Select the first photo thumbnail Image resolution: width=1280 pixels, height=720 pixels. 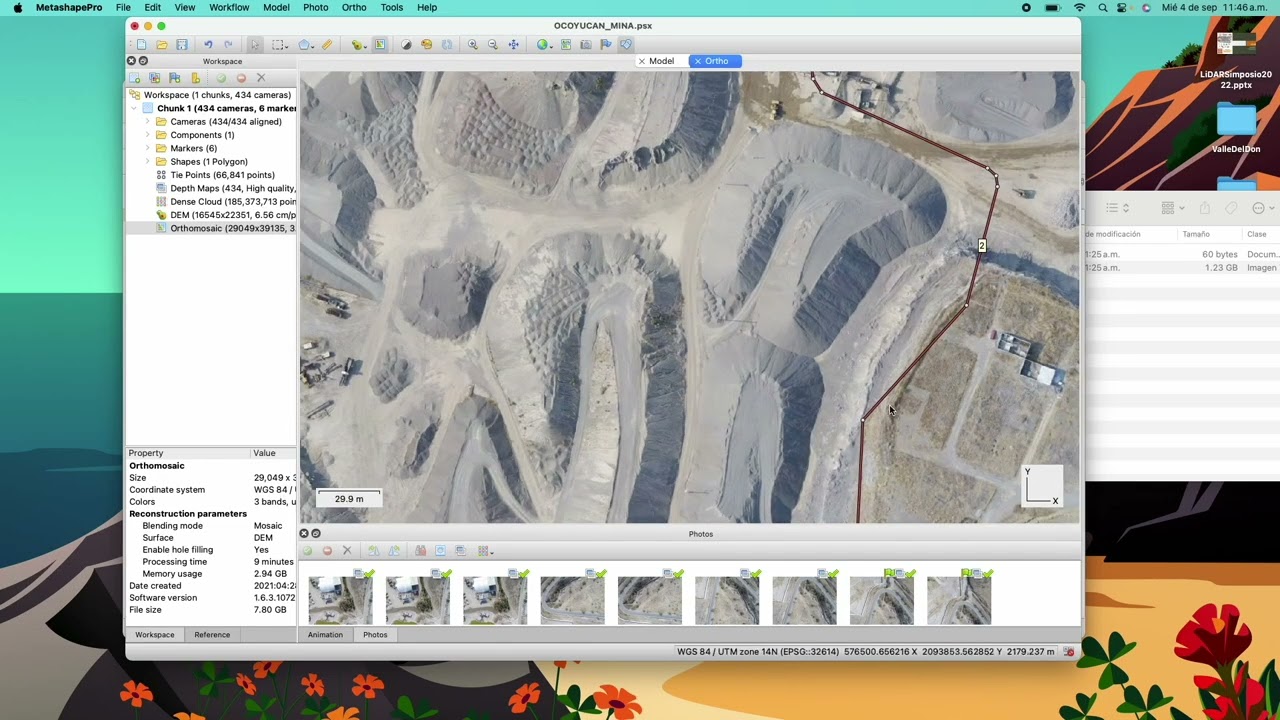pos(341,600)
